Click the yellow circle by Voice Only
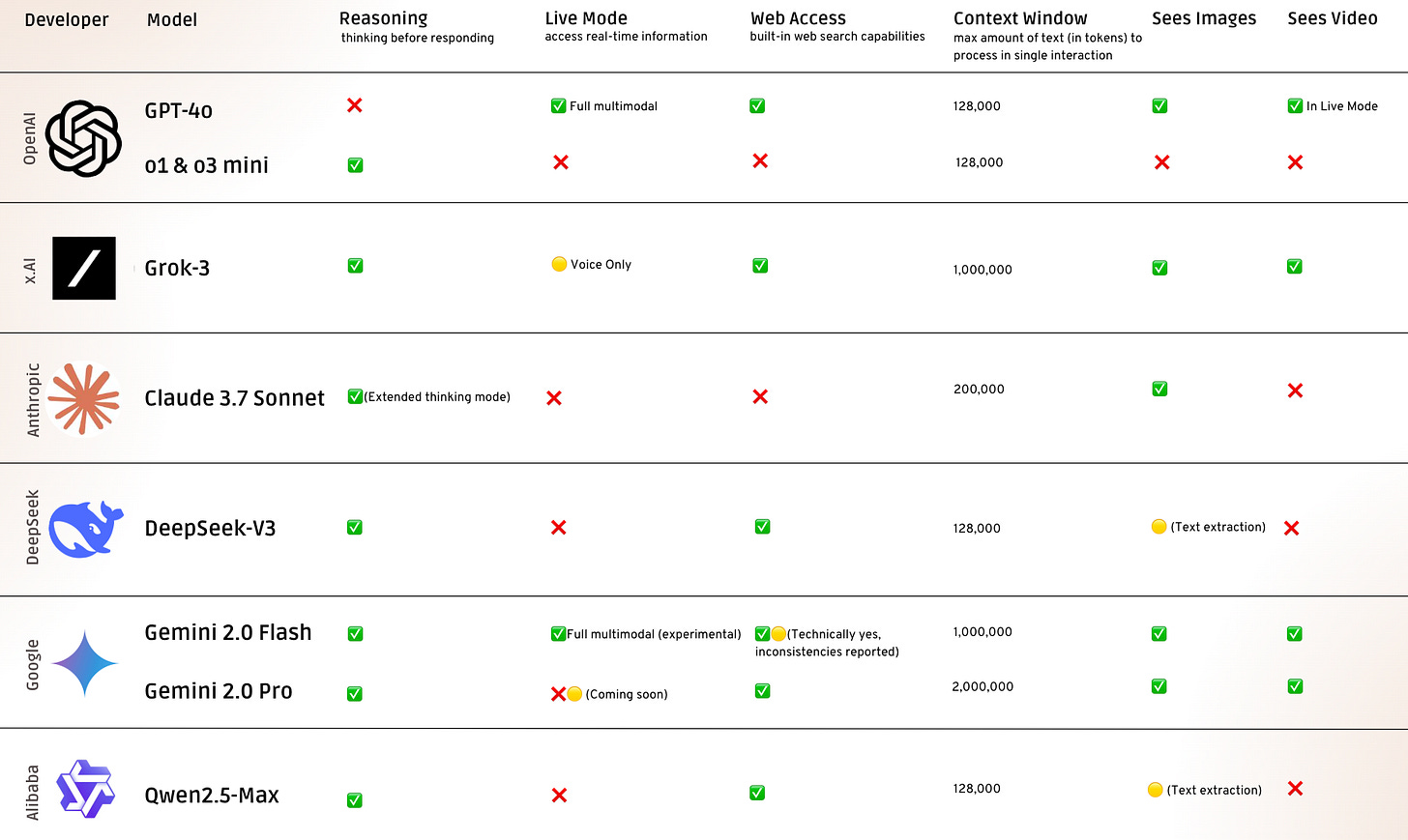This screenshot has height=840, width=1408. pos(559,264)
